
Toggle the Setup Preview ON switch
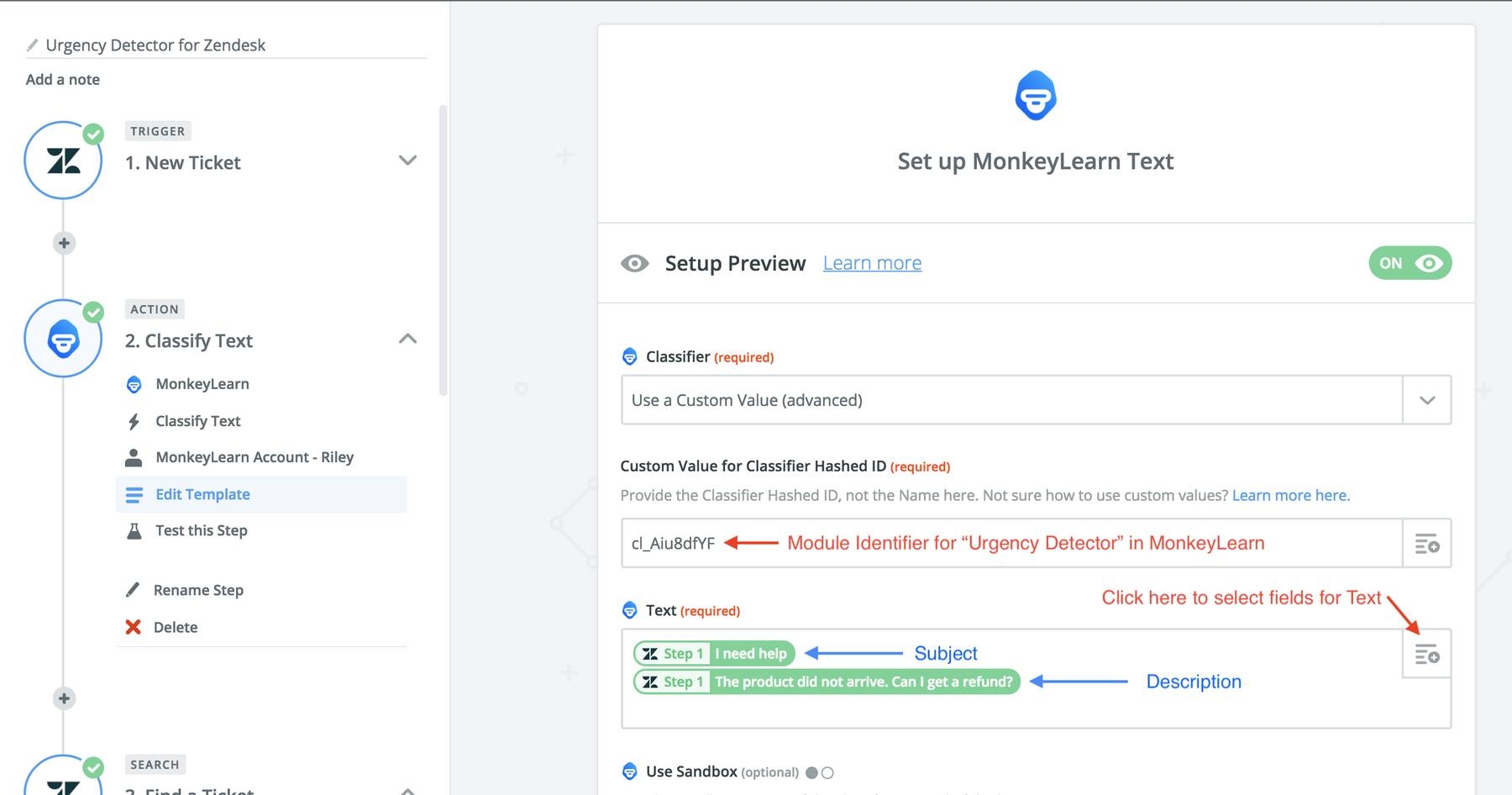(x=1410, y=263)
